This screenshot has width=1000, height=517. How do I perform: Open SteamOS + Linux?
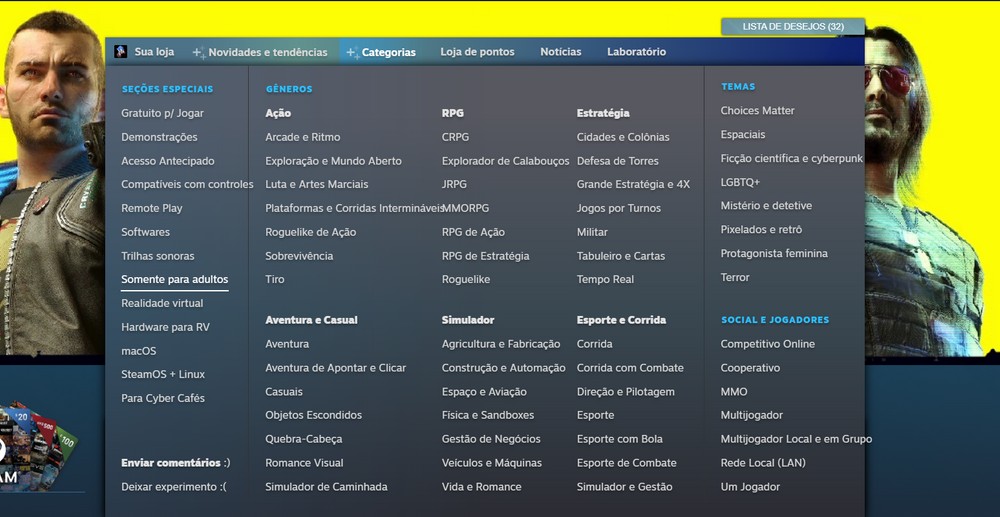[x=163, y=374]
